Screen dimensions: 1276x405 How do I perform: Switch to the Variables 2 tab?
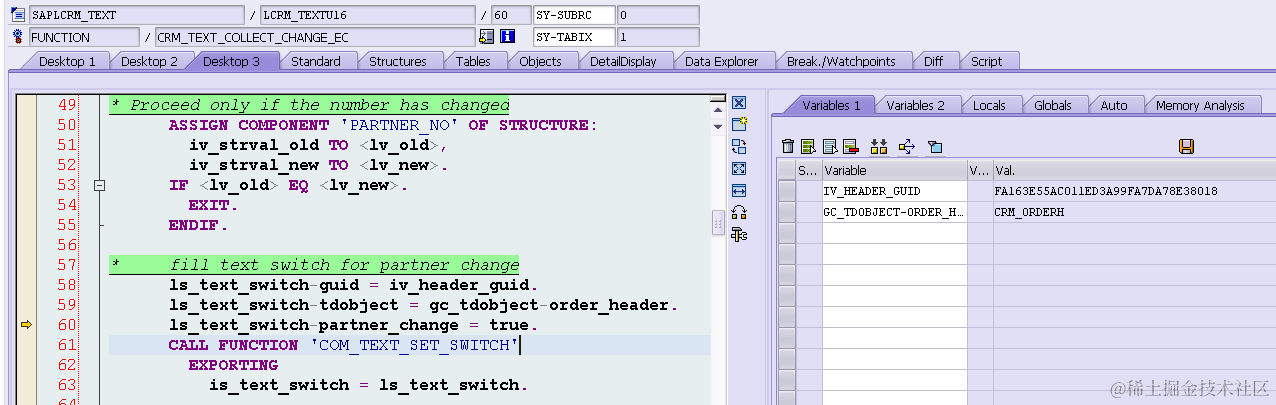[x=915, y=105]
